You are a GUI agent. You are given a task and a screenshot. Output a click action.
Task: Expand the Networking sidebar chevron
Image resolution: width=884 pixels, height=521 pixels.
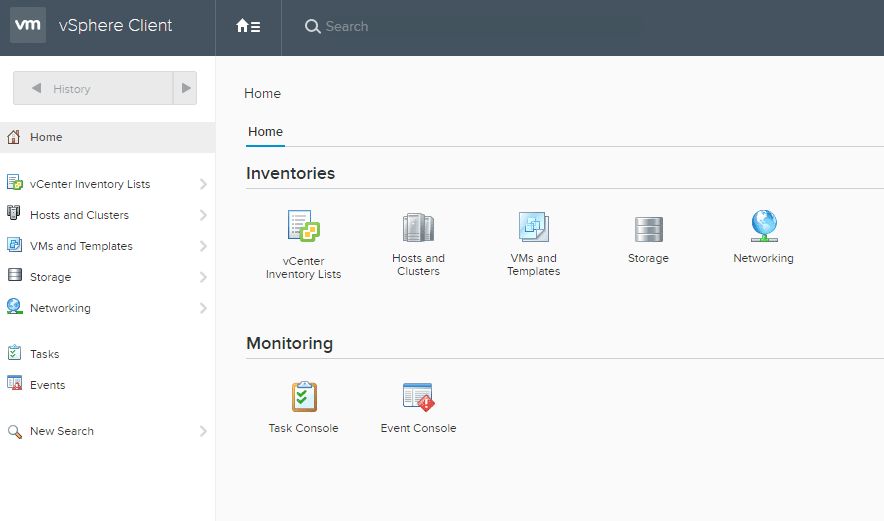[x=204, y=308]
